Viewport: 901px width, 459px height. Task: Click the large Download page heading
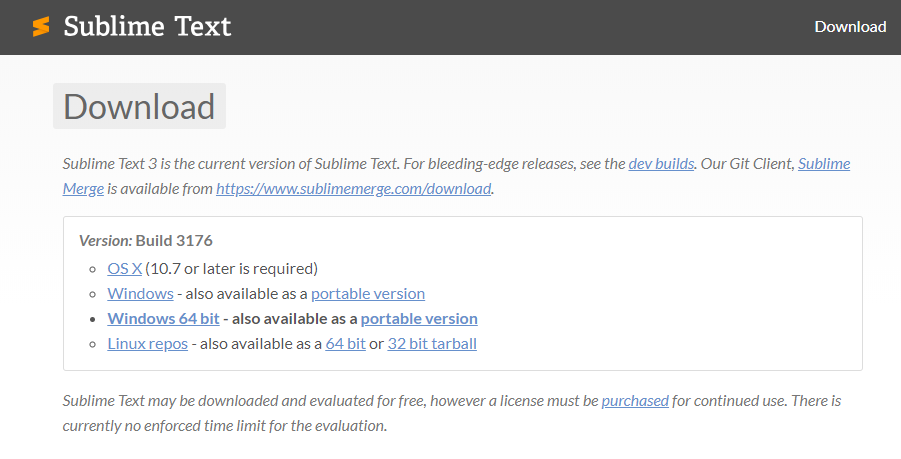[139, 107]
